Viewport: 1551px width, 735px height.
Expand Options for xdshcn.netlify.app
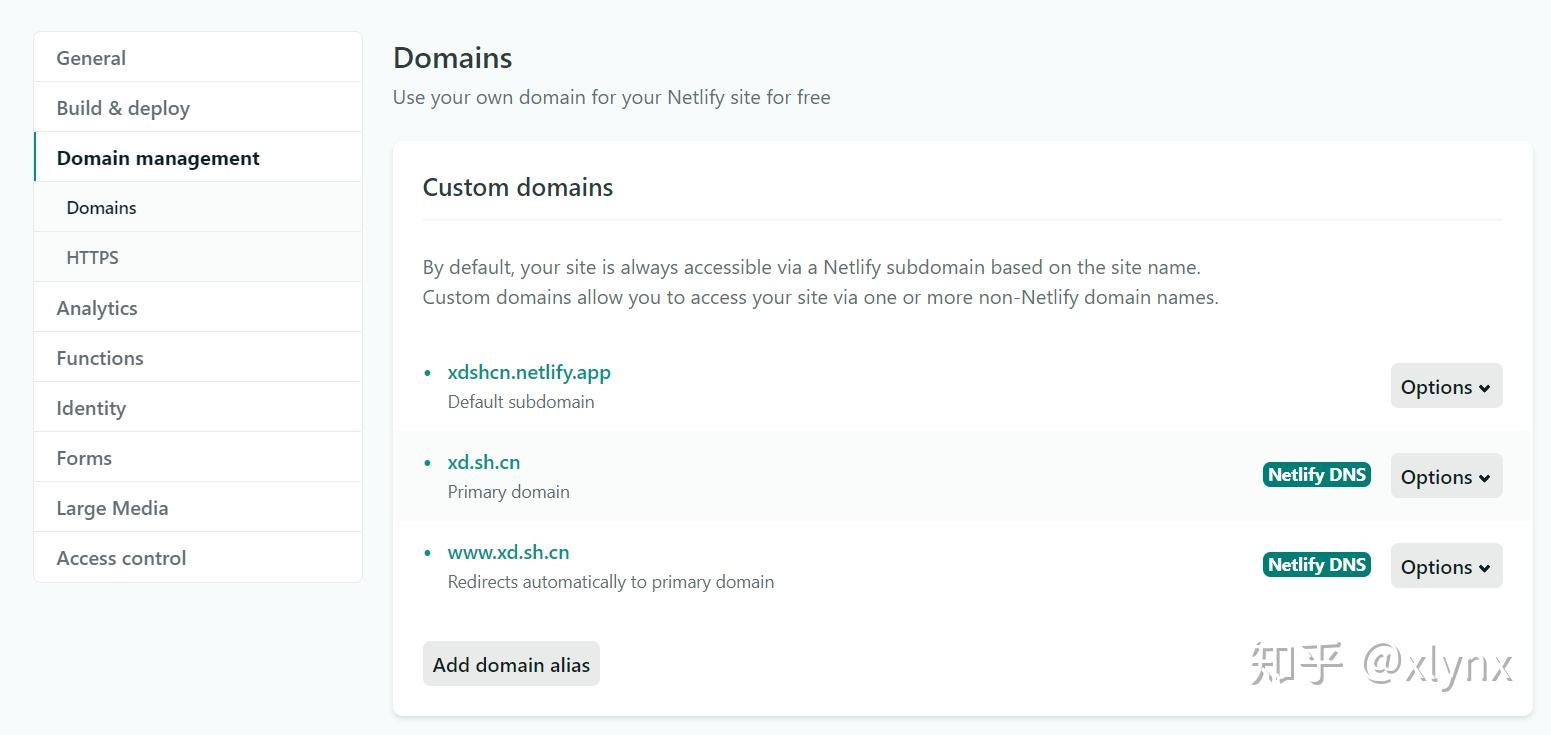(x=1446, y=386)
